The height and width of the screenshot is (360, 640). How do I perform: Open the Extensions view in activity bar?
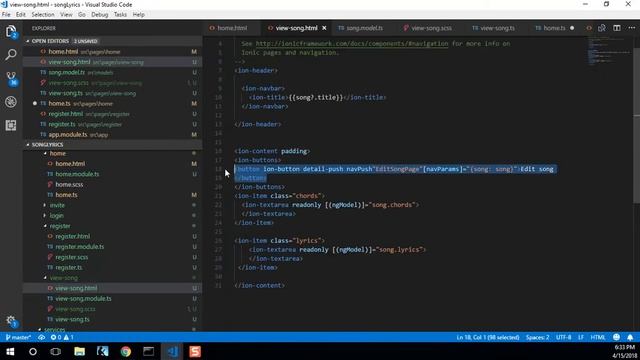click(11, 125)
